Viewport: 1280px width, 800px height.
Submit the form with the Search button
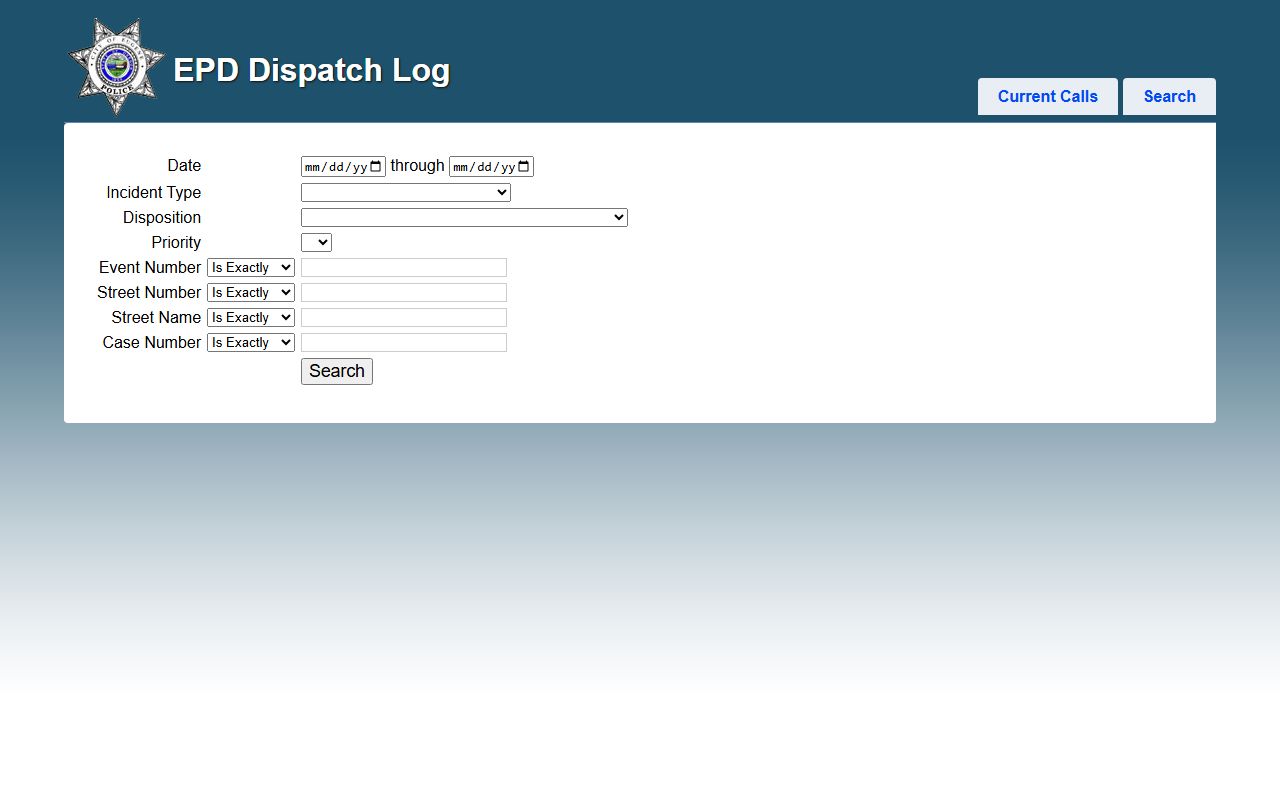point(337,371)
